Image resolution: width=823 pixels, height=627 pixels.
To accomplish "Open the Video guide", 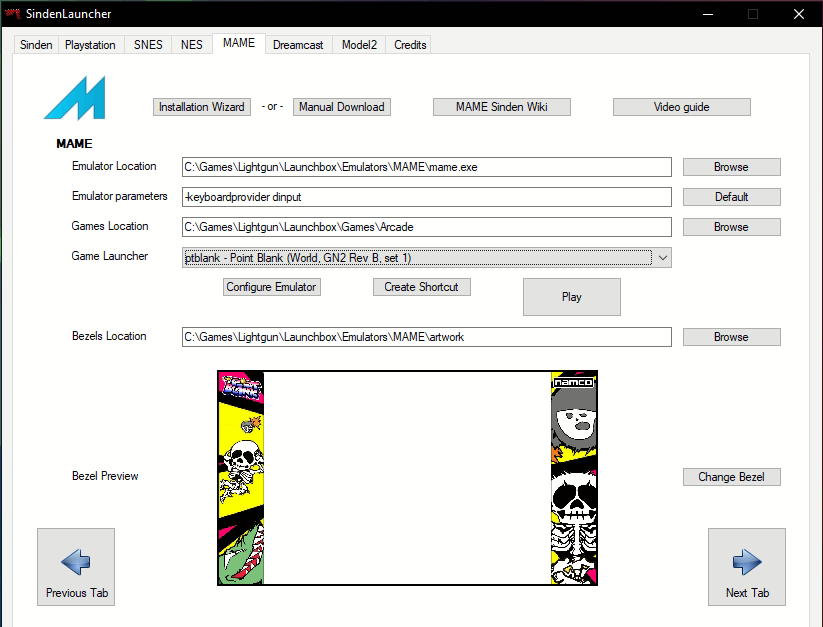I will (x=682, y=107).
